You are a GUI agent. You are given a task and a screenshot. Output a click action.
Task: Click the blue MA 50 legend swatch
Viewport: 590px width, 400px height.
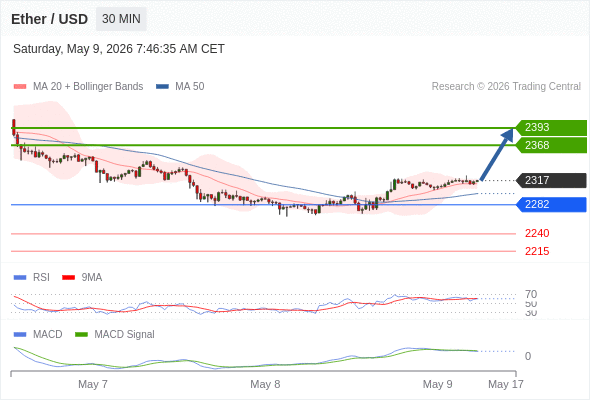click(x=163, y=87)
